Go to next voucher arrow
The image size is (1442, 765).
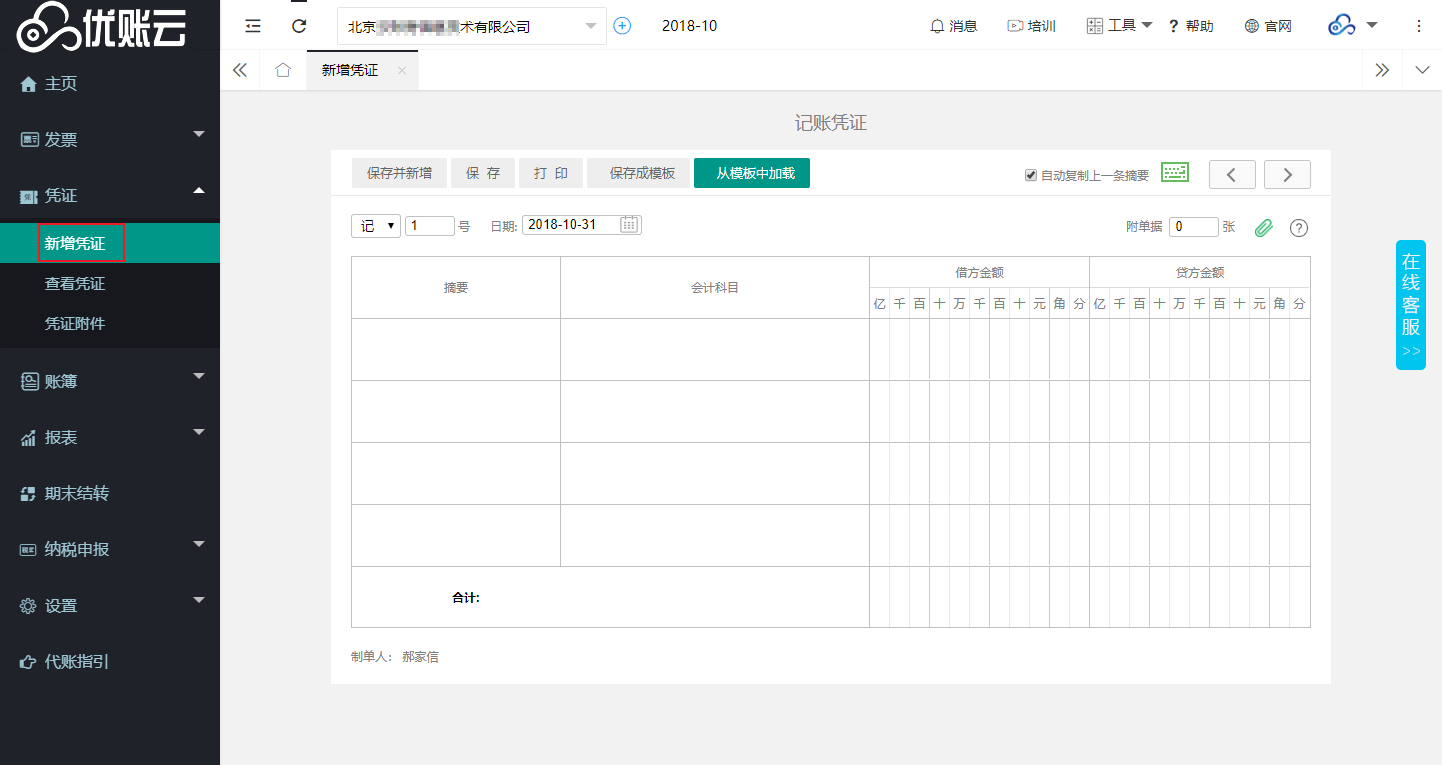[1287, 174]
